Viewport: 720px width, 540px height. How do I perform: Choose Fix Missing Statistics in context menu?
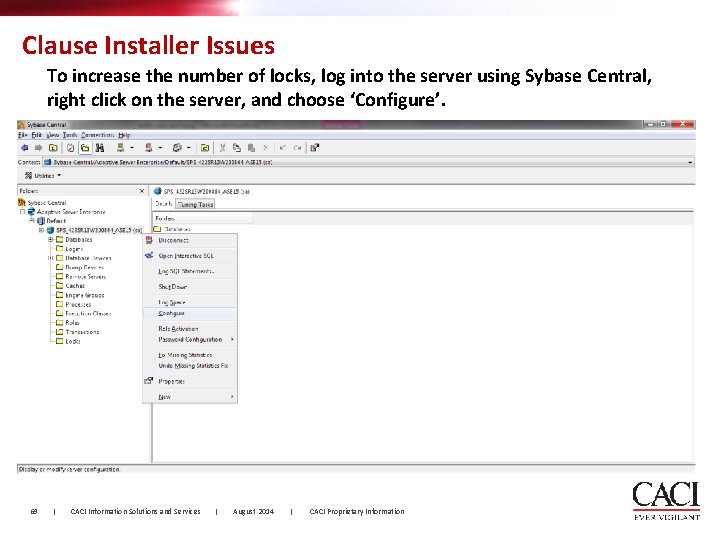190,355
